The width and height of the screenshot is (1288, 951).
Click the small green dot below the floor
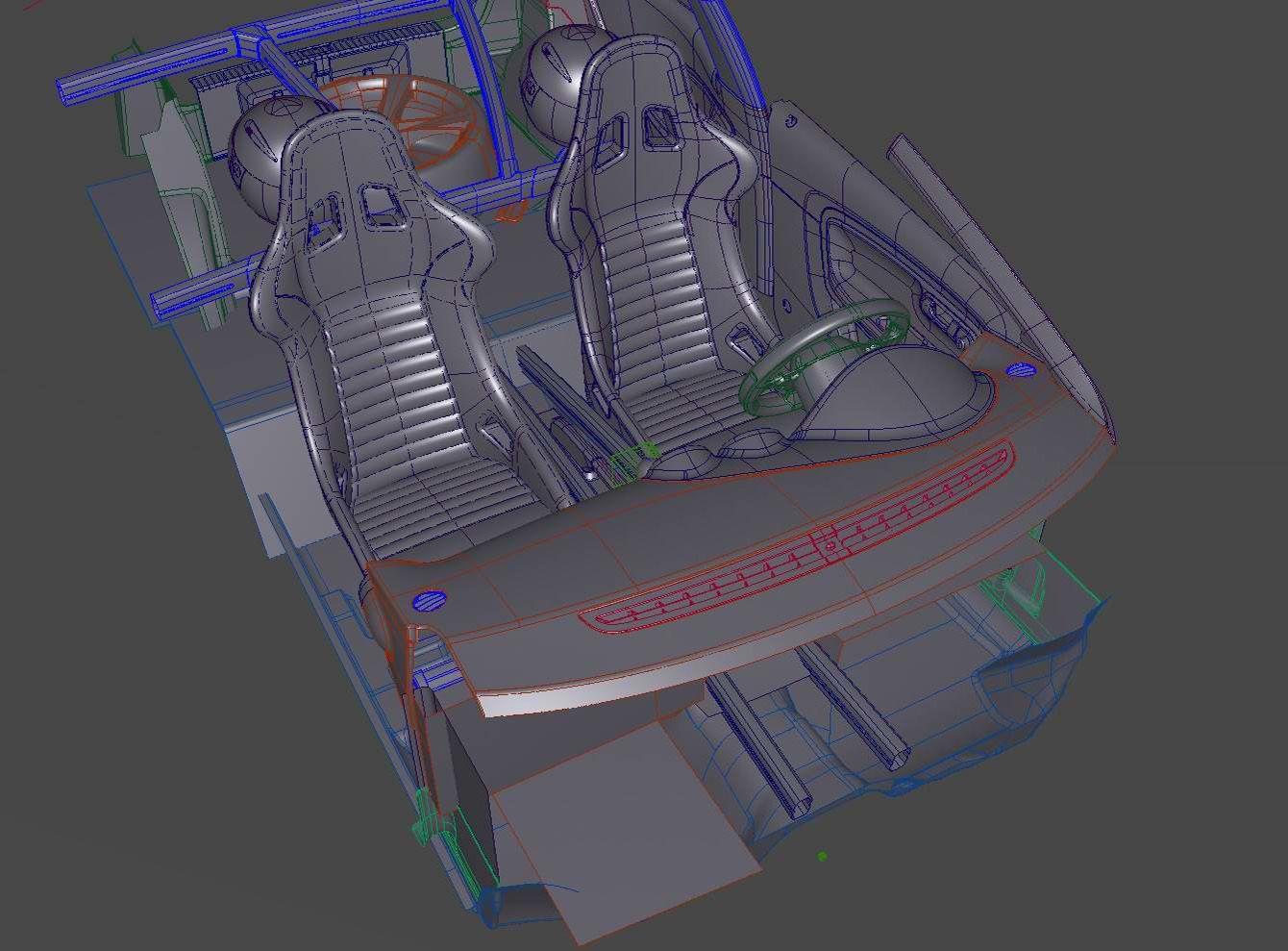823,855
